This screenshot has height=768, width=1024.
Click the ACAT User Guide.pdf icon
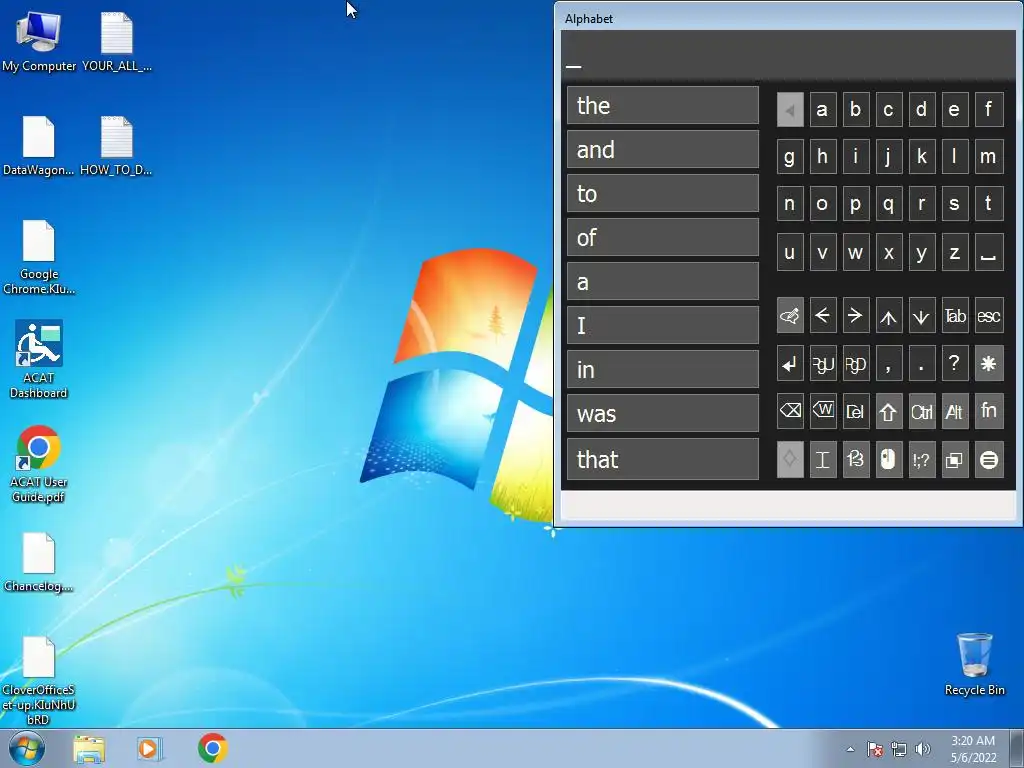click(x=39, y=464)
